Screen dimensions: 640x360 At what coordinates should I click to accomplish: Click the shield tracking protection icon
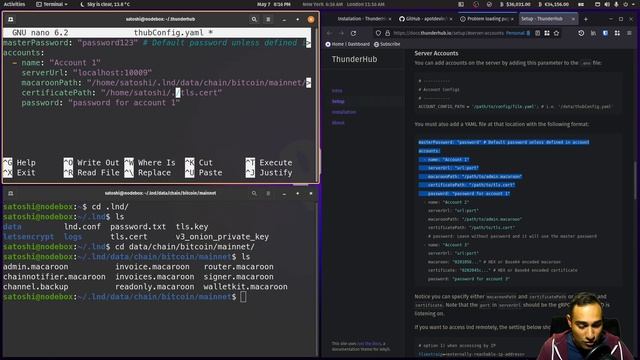(x=378, y=33)
